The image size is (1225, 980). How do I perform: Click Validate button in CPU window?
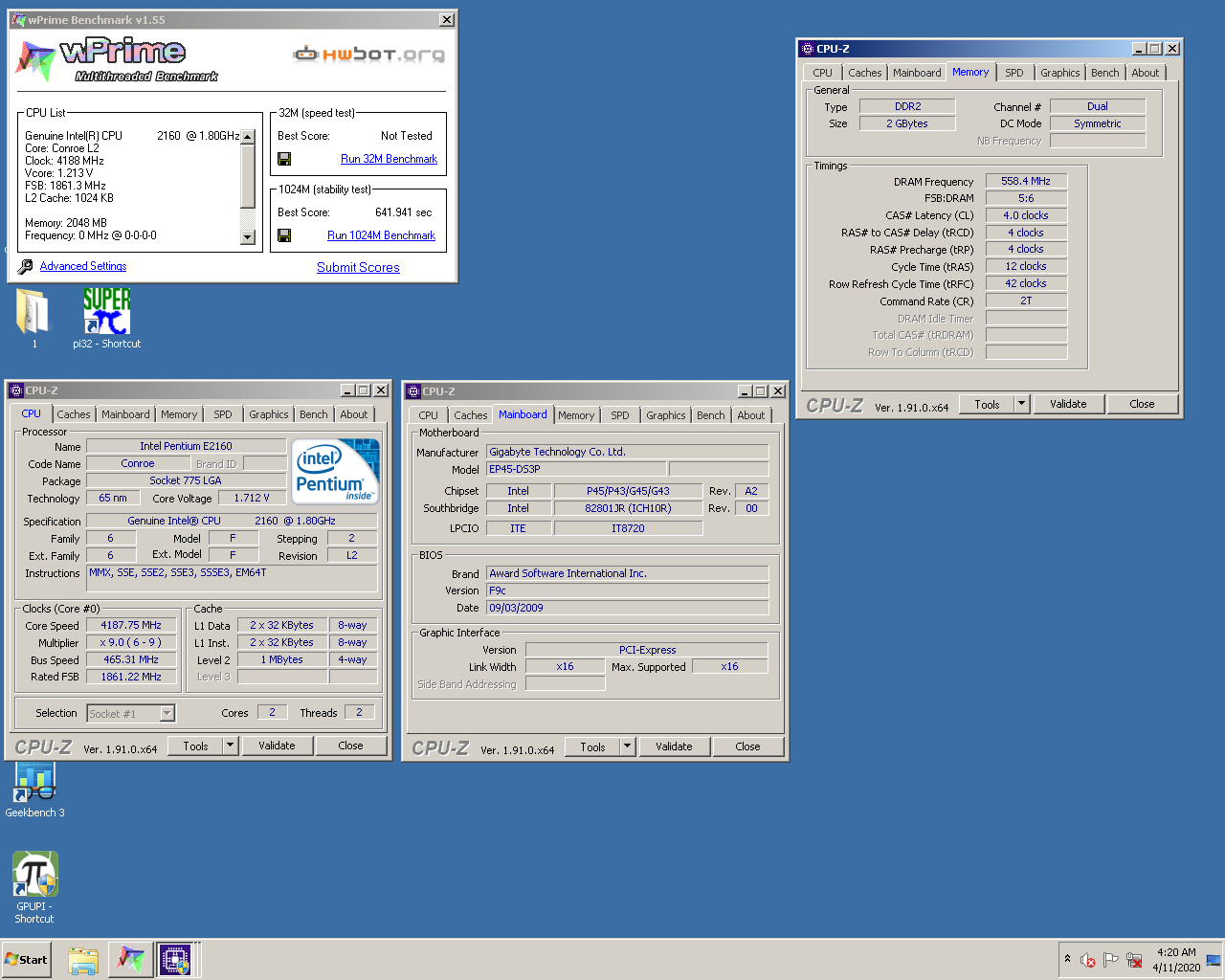click(x=277, y=746)
